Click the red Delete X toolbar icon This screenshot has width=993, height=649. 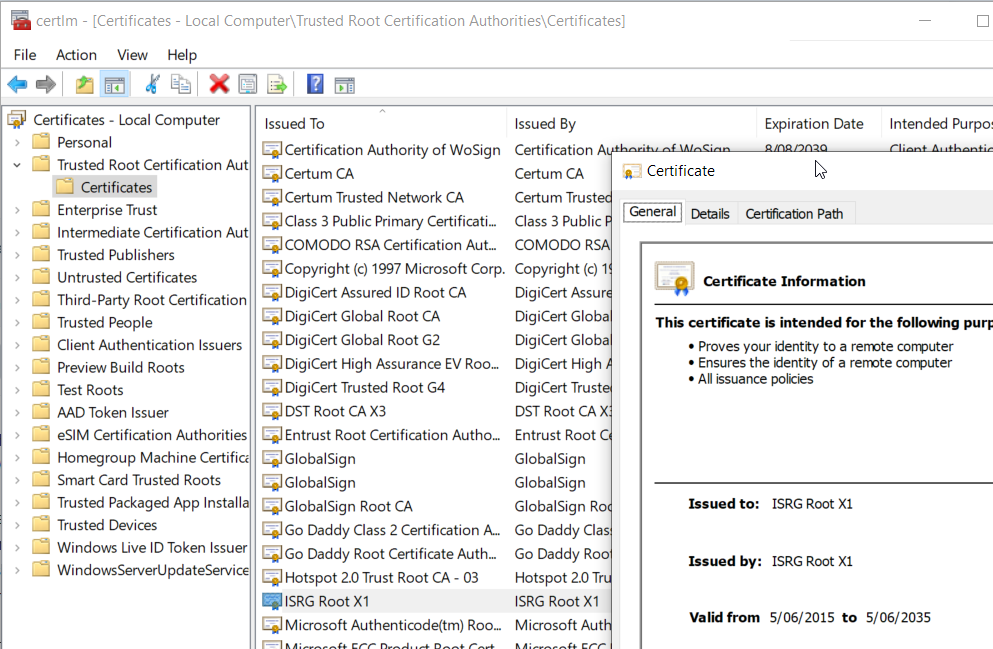click(219, 84)
